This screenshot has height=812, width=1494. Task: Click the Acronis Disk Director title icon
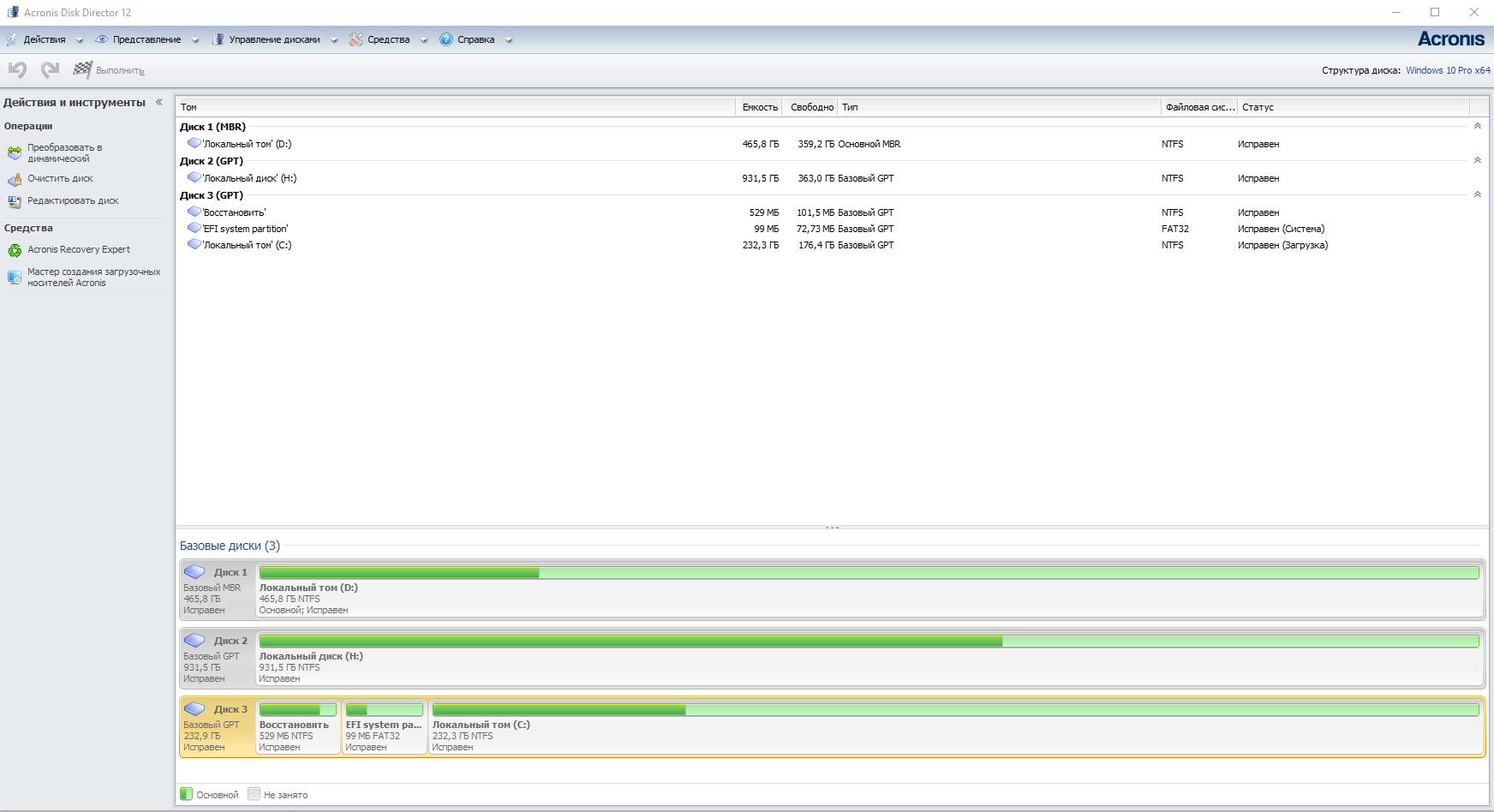pos(13,12)
